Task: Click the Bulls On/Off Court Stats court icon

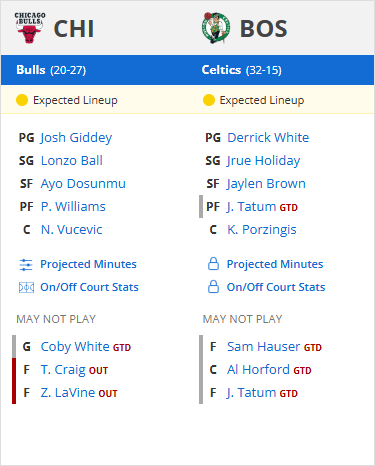Action: click(x=26, y=287)
